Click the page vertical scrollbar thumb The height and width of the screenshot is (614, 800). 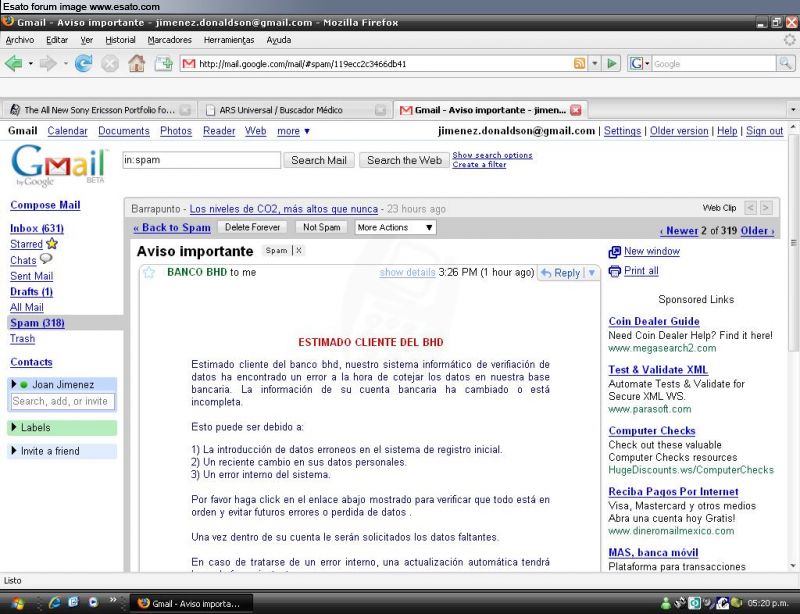(793, 242)
